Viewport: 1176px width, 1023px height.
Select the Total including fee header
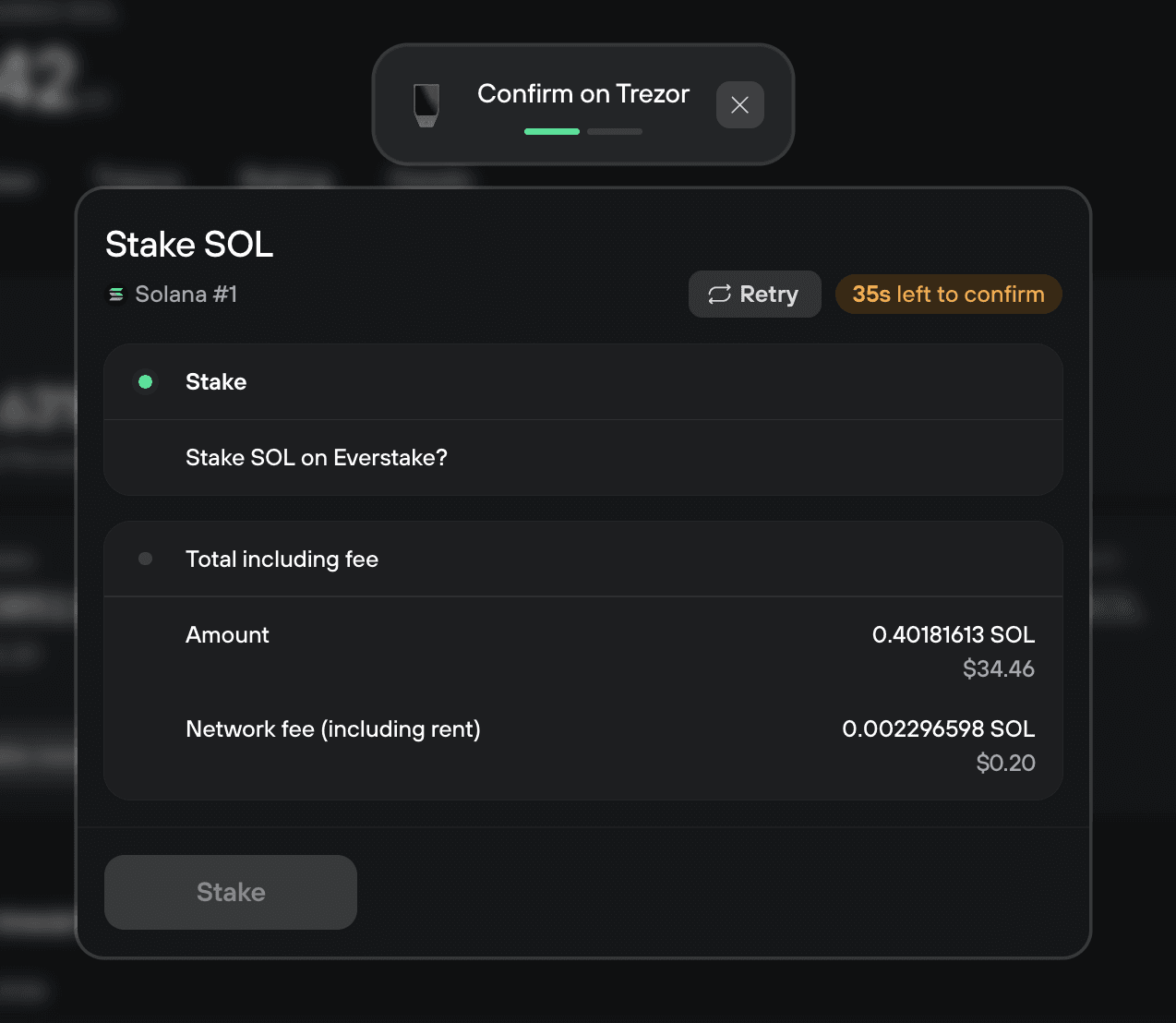coord(282,560)
